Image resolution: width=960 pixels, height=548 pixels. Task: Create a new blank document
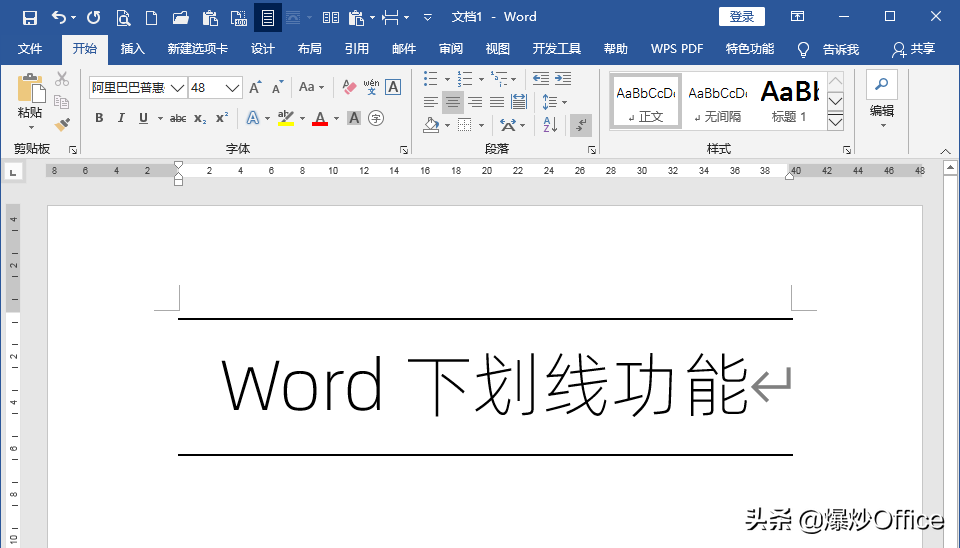(151, 17)
